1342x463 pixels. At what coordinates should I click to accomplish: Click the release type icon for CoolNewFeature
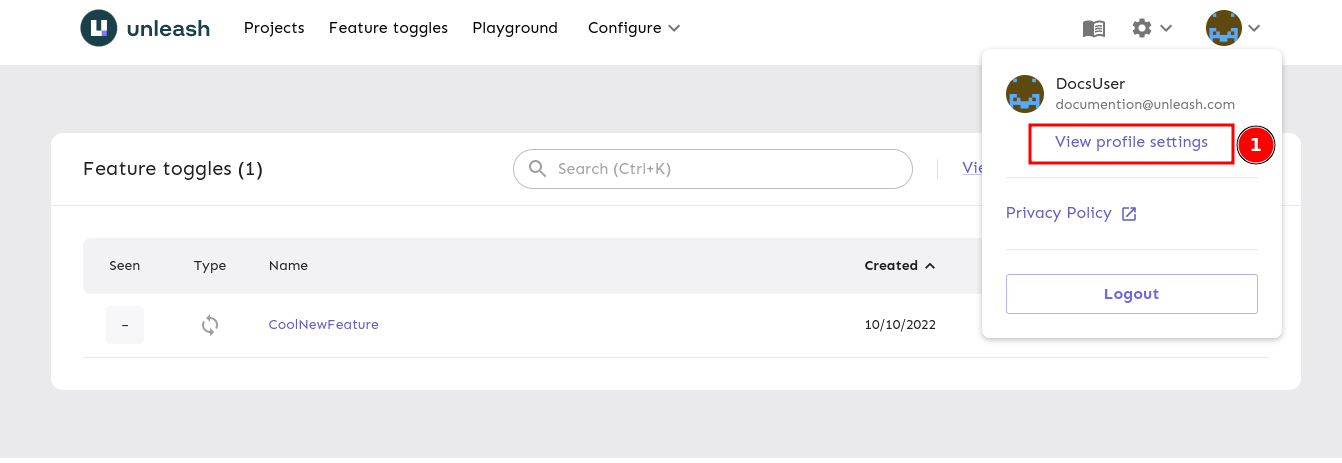[x=210, y=325]
